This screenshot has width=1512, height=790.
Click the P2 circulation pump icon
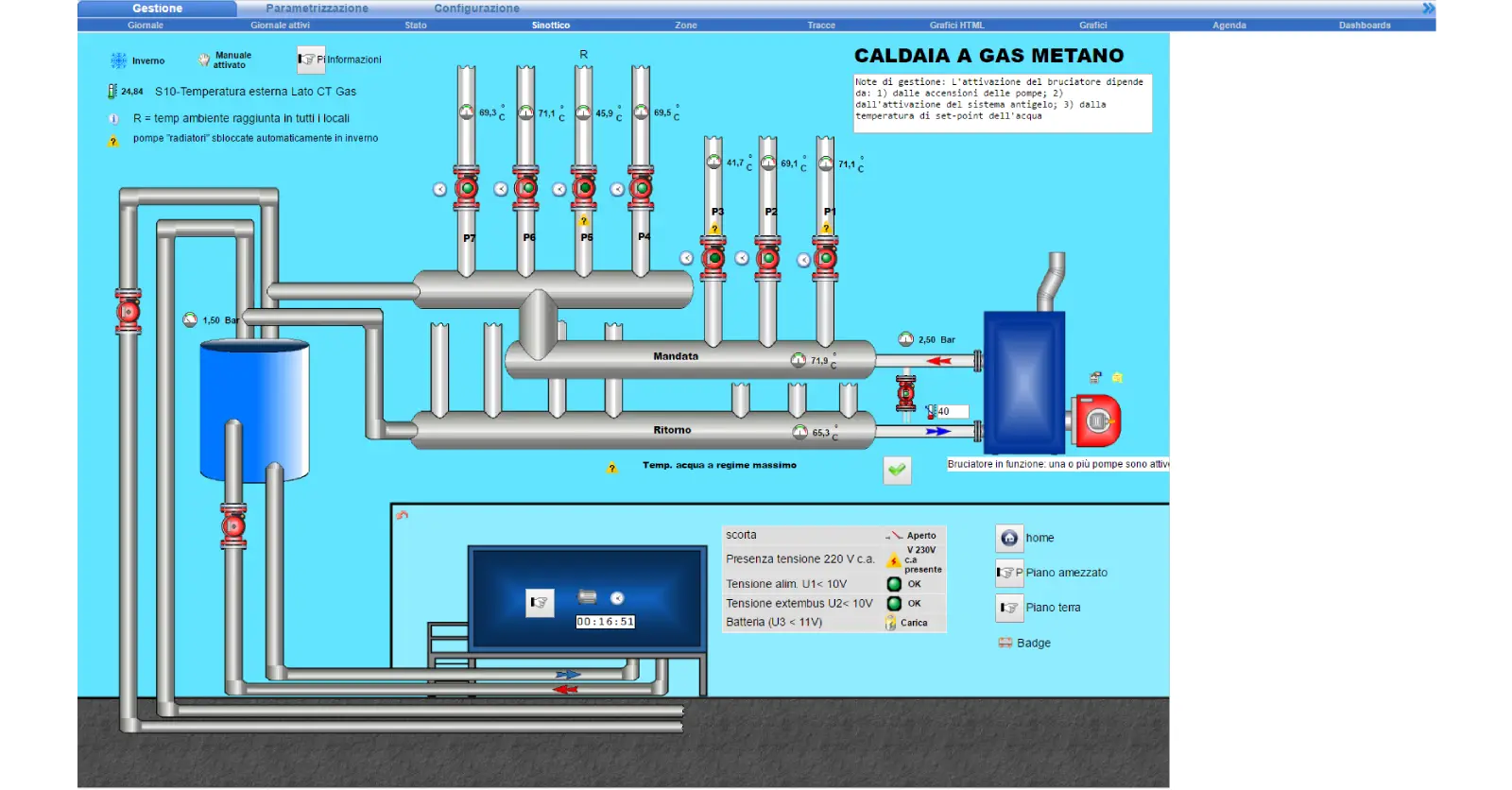(x=768, y=258)
